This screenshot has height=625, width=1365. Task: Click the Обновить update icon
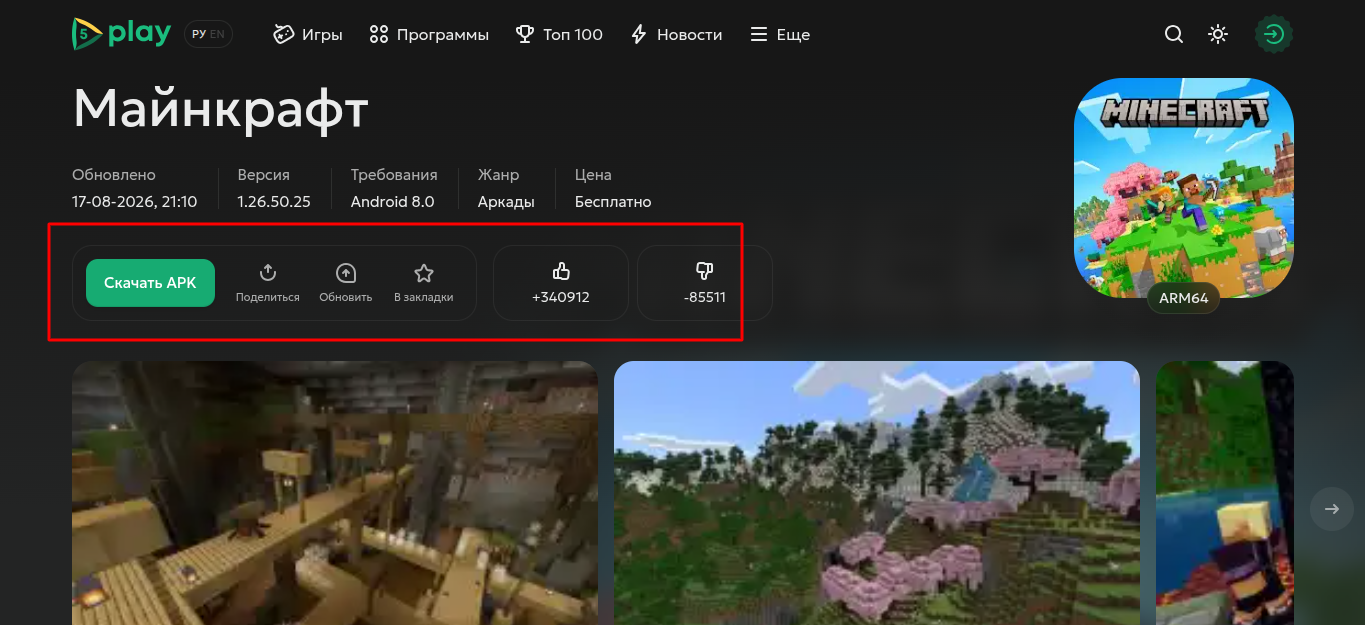(x=346, y=283)
